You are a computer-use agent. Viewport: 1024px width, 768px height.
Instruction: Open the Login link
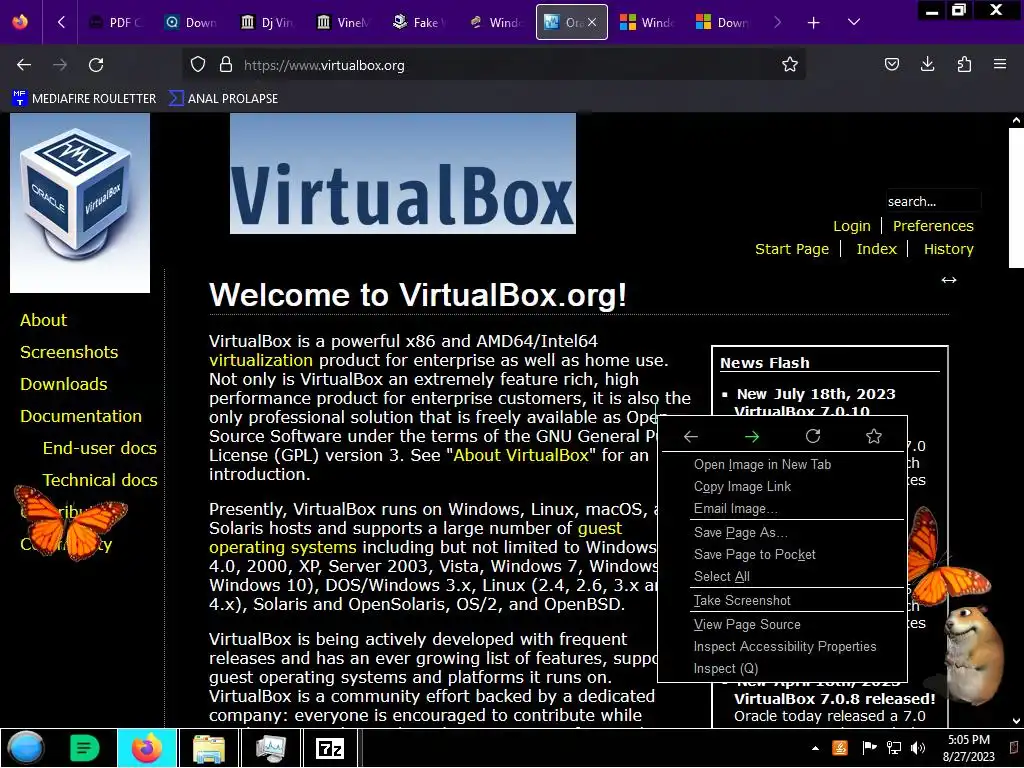852,226
